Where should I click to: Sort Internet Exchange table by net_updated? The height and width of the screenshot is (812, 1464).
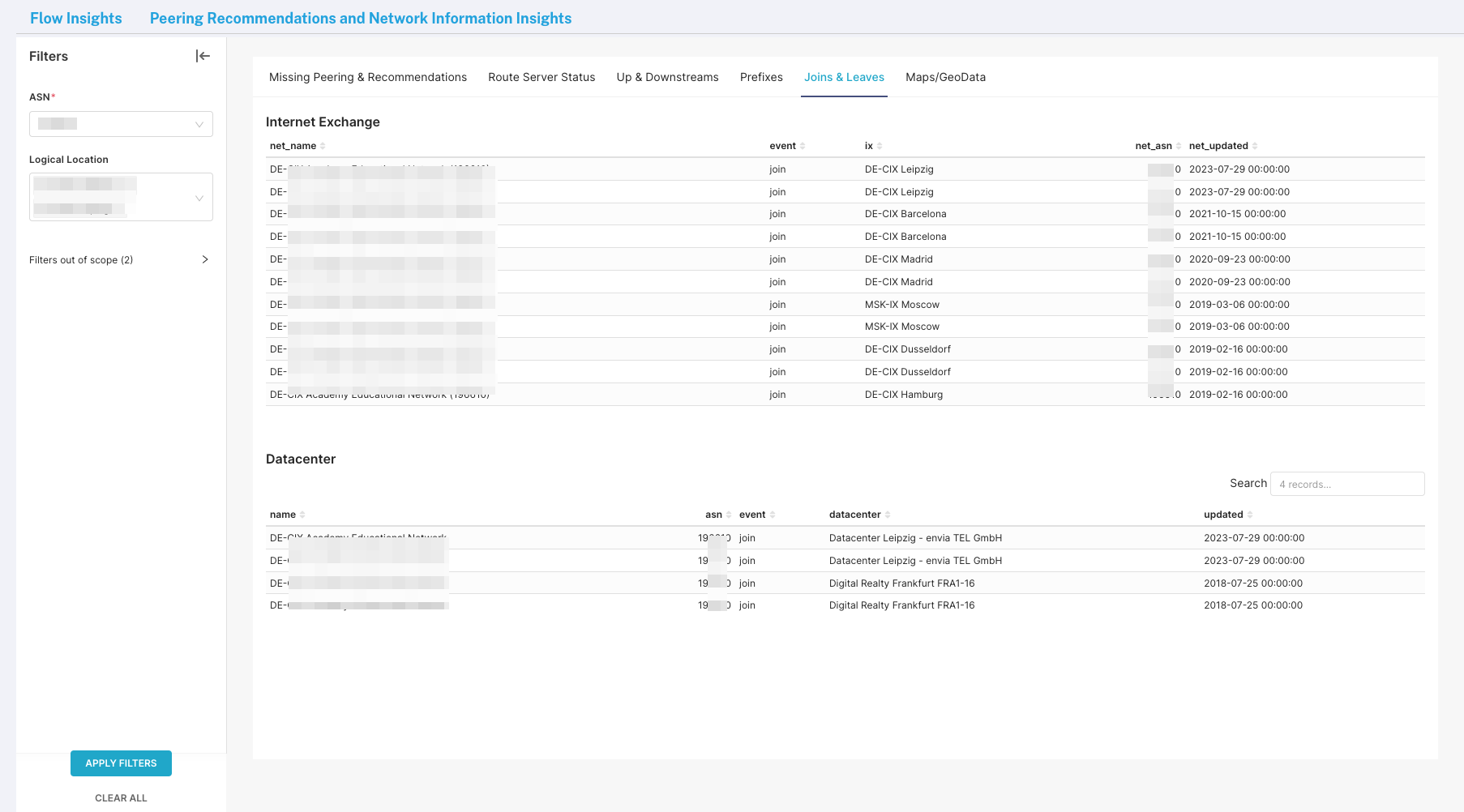1223,146
